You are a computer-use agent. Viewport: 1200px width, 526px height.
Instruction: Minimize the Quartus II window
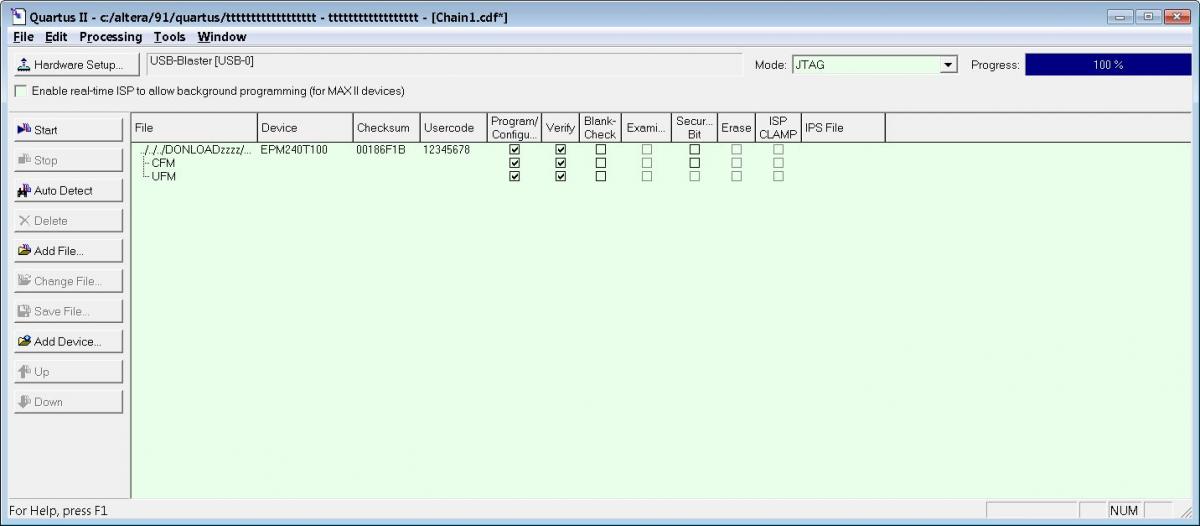point(1122,16)
